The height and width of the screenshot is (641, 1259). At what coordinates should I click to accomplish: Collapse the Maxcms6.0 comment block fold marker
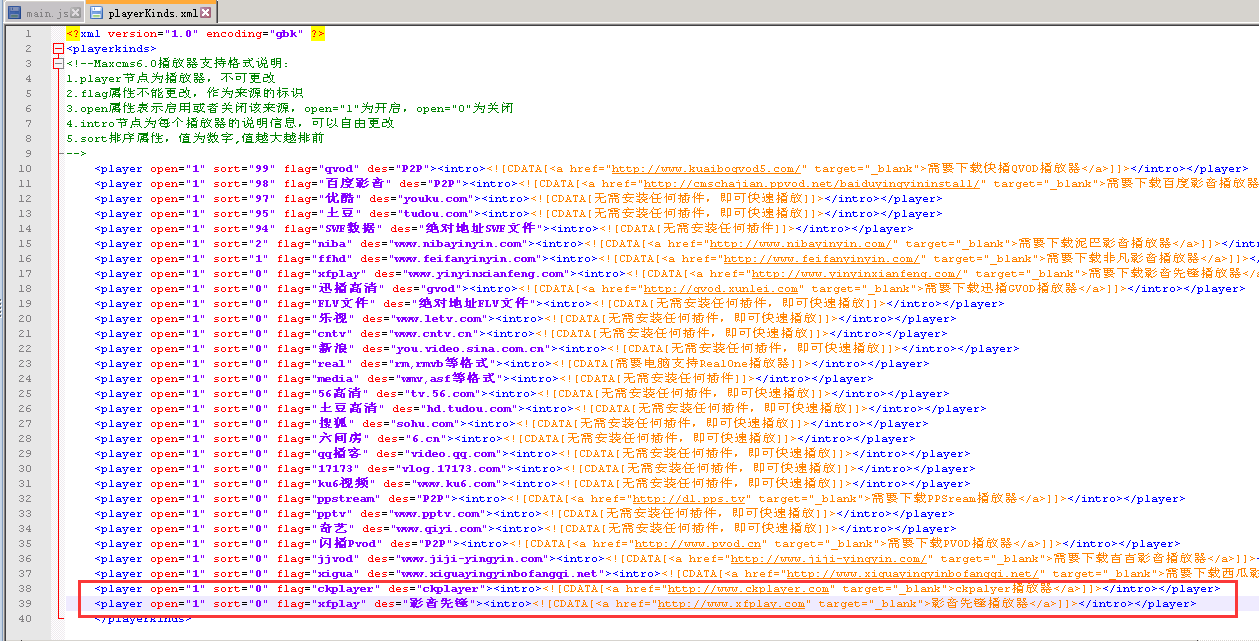(57, 63)
